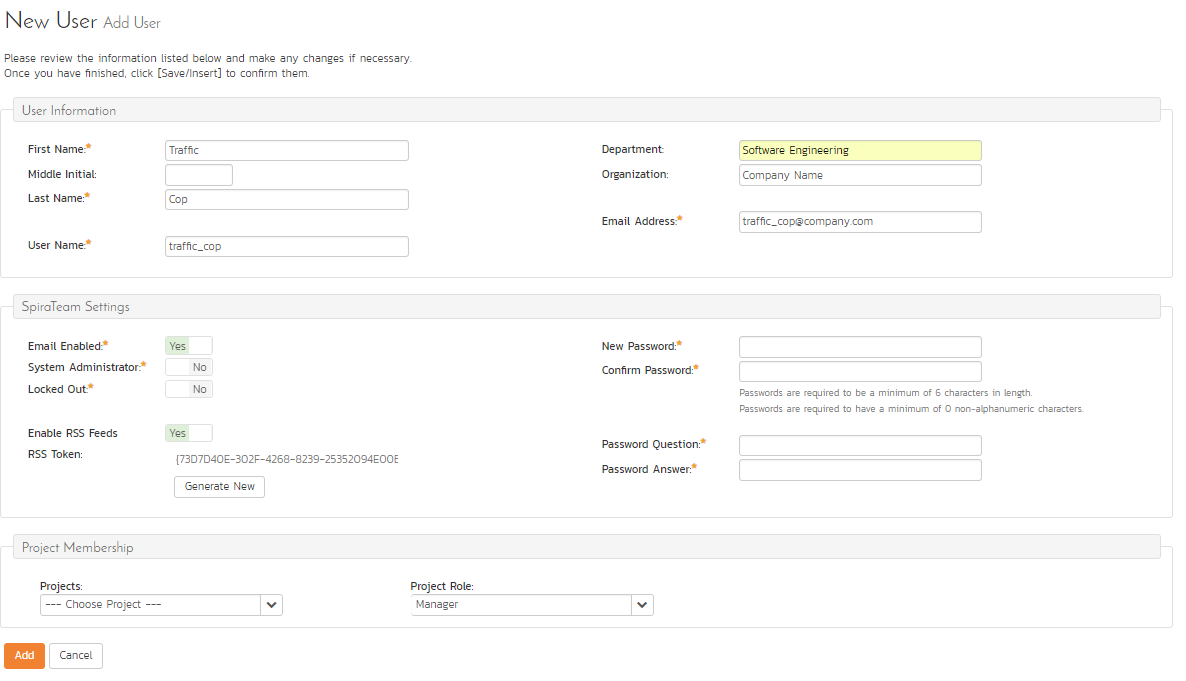Focus the Confirm Password field

point(859,371)
